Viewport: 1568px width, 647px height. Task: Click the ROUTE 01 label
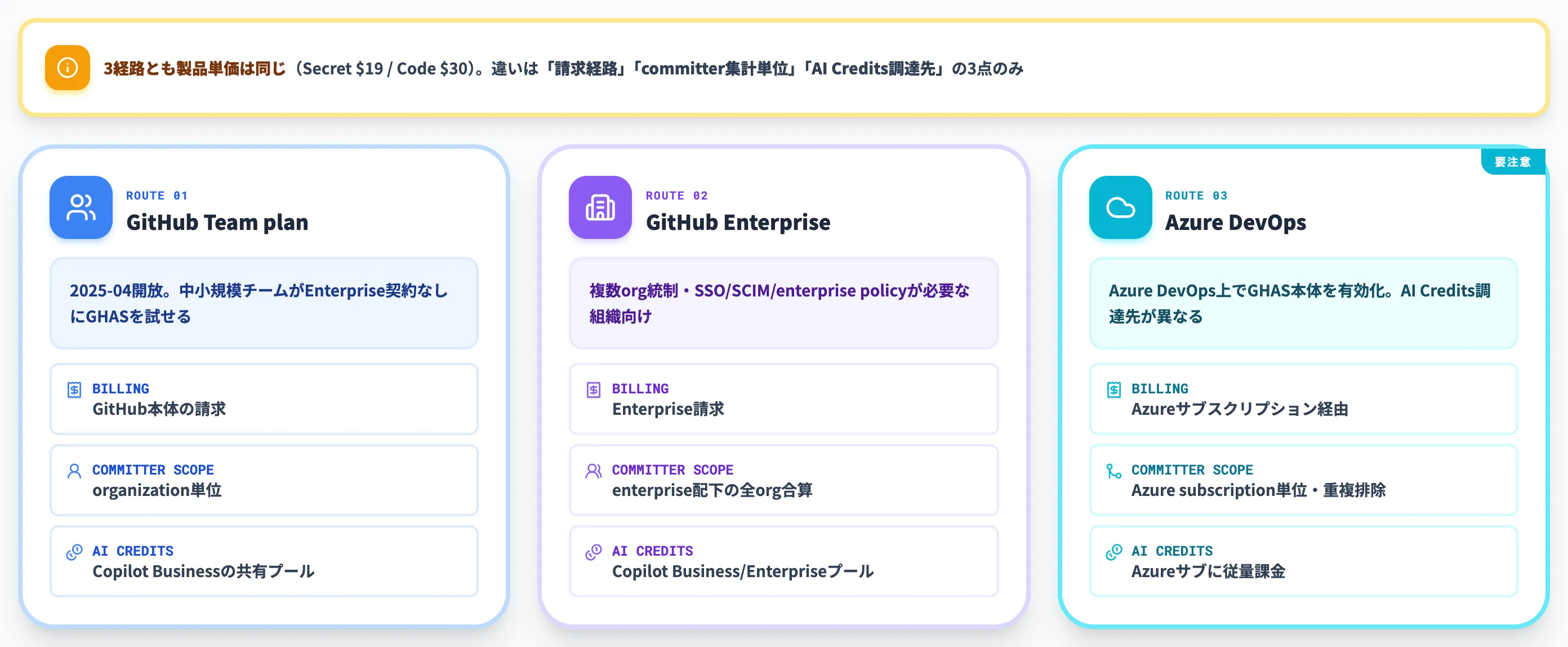click(x=157, y=196)
